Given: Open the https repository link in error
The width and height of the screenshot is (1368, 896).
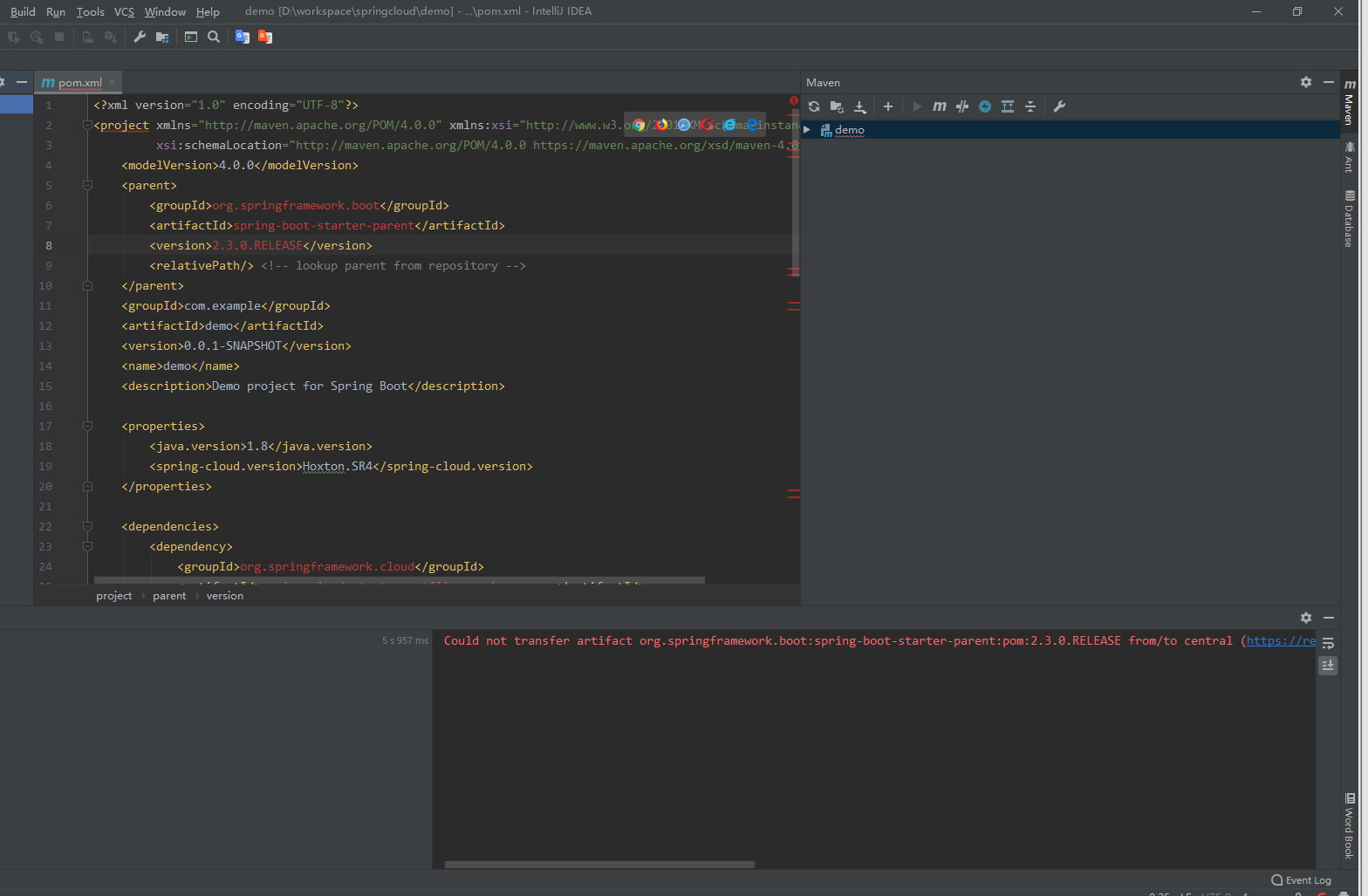Looking at the screenshot, I should [x=1281, y=640].
